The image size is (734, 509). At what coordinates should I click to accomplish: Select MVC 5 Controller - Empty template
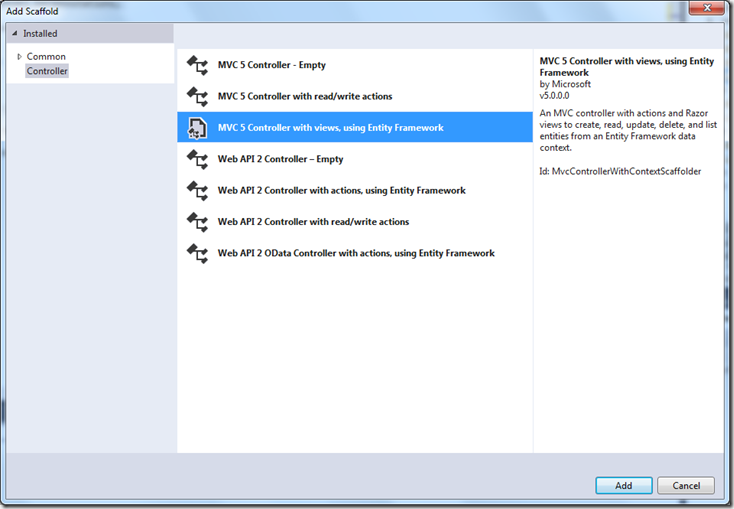355,65
